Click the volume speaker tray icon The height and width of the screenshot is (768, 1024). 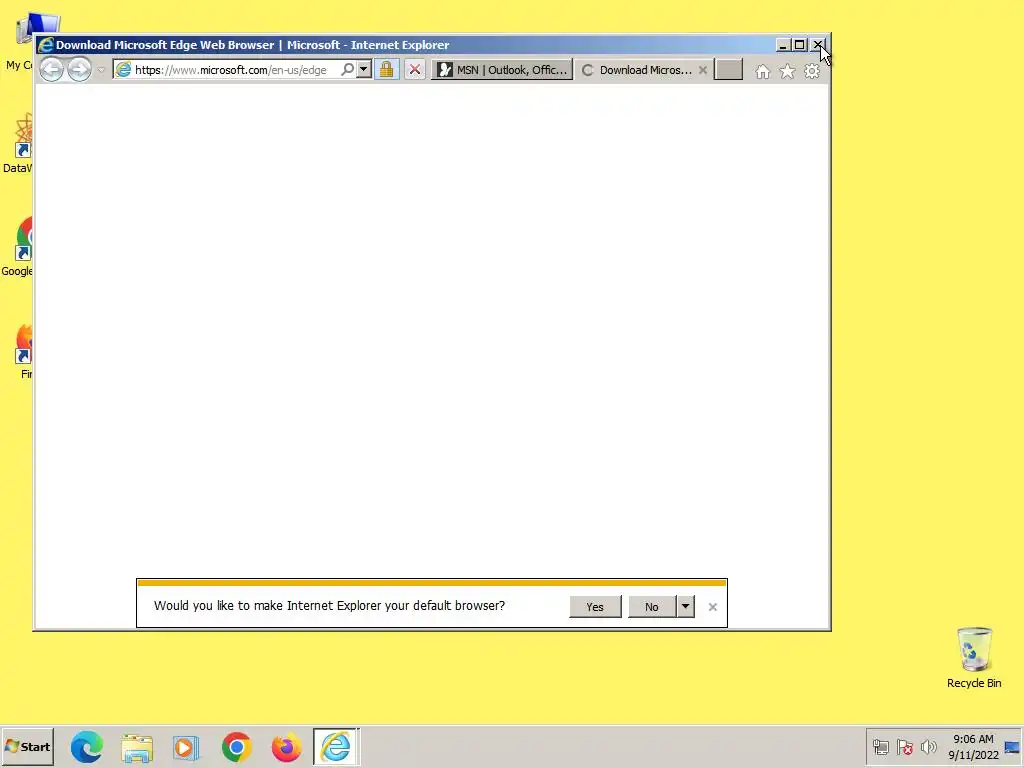tap(928, 746)
